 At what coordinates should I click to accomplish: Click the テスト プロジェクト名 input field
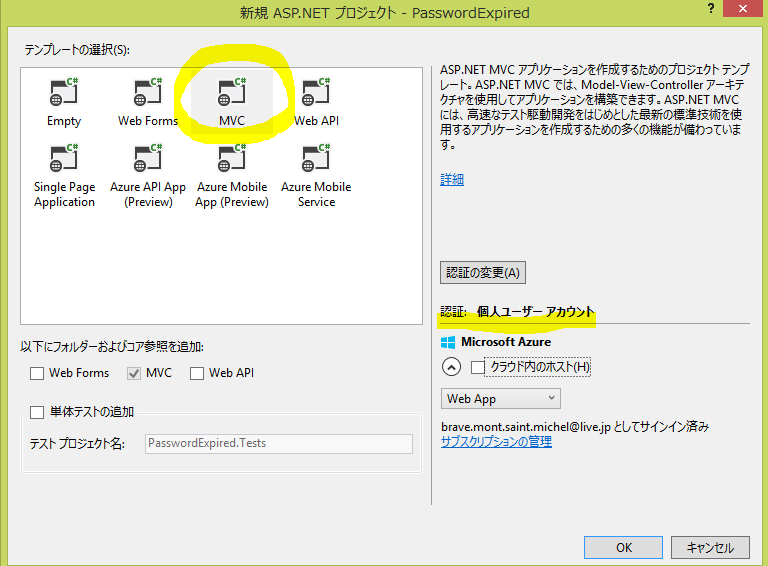pos(279,444)
